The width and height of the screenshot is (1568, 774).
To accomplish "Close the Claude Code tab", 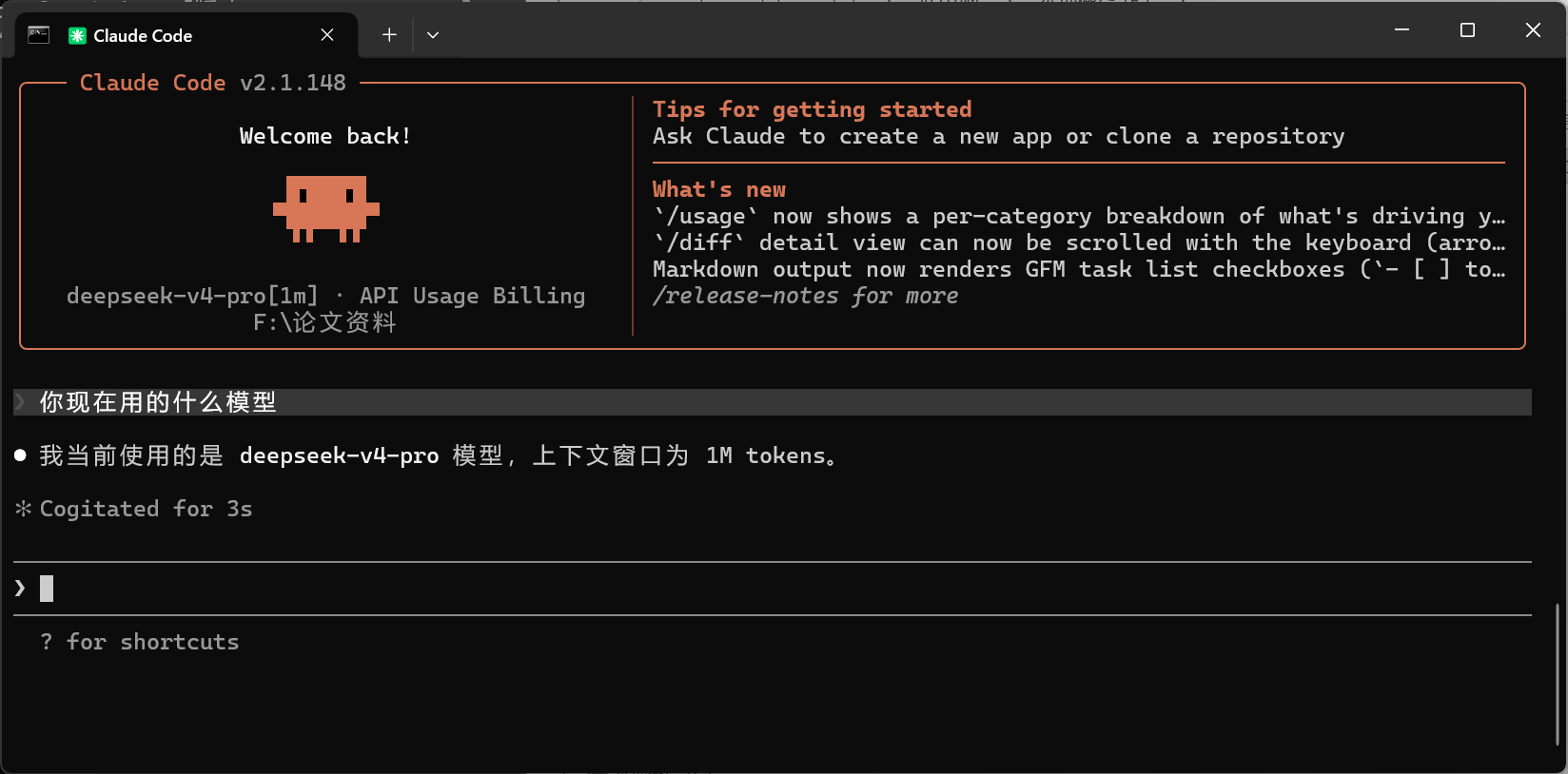I will pos(327,35).
